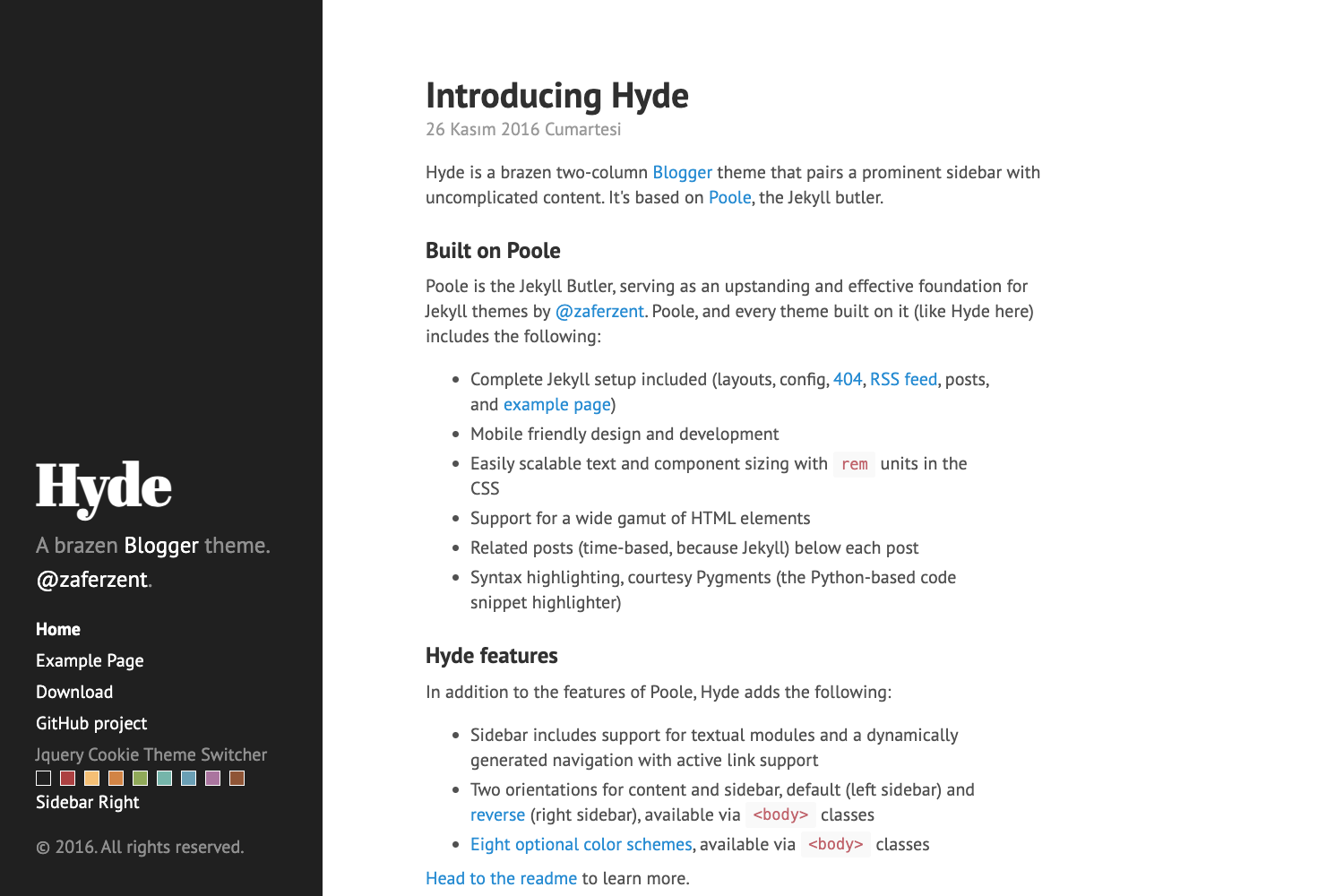This screenshot has width=1344, height=896.
Task: Open Example Page from the sidebar
Action: (x=90, y=660)
